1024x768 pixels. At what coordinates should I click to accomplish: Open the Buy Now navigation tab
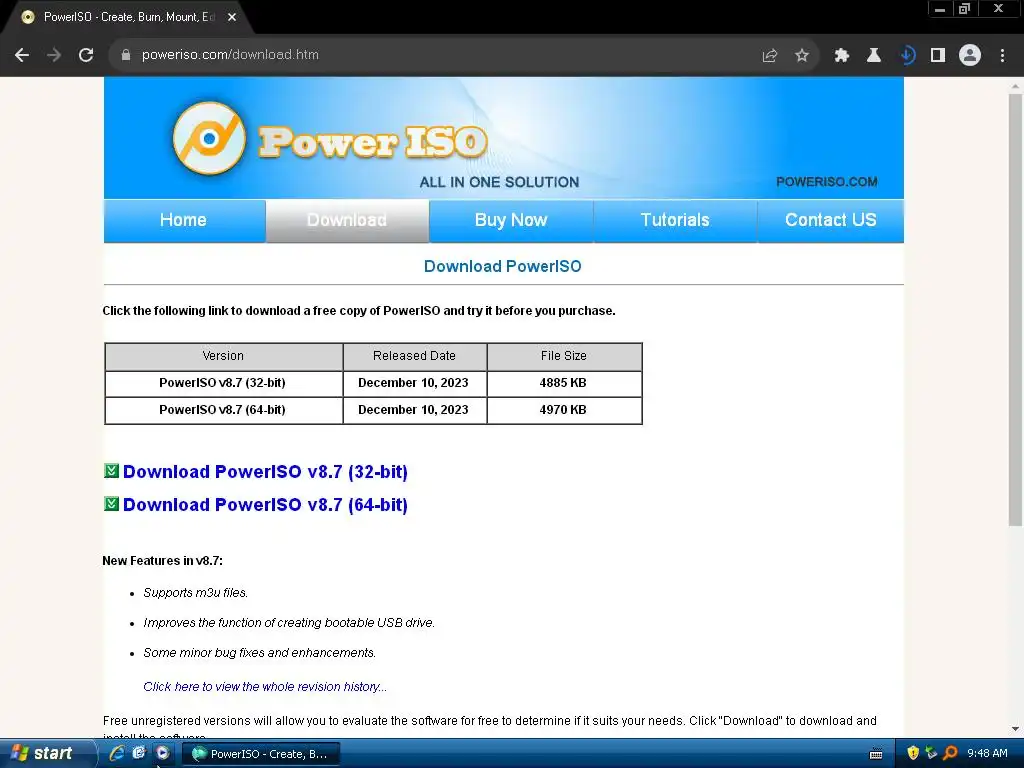click(x=511, y=221)
